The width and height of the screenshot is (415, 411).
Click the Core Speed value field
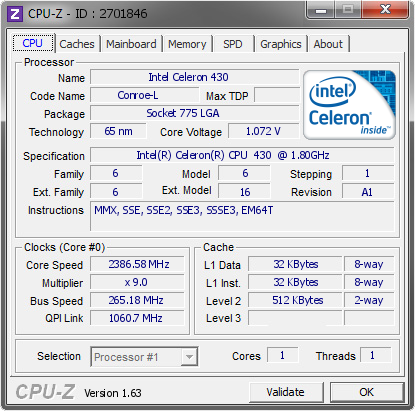coord(137,264)
